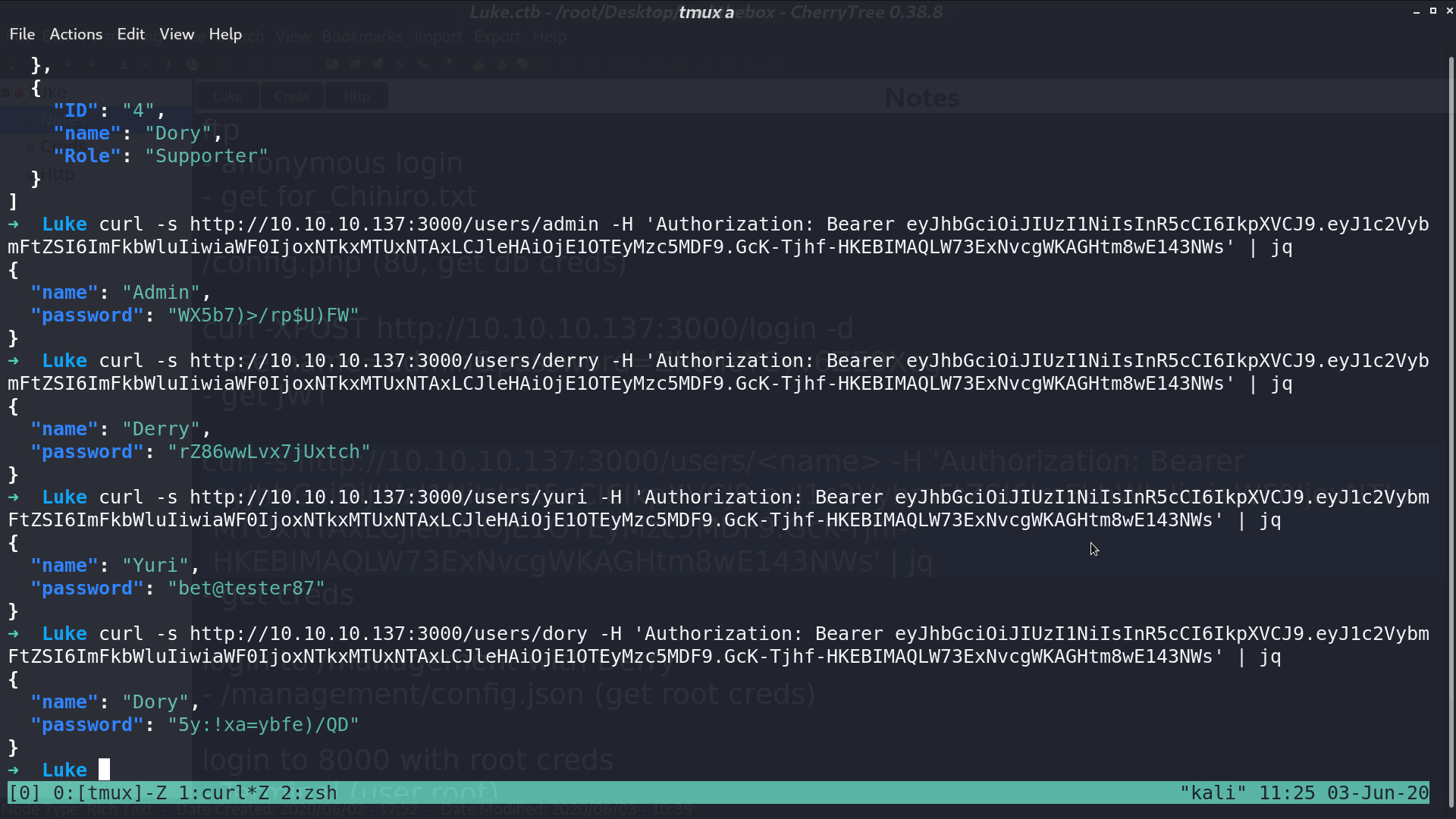Click the URL ending in /users/yuri

(x=388, y=497)
